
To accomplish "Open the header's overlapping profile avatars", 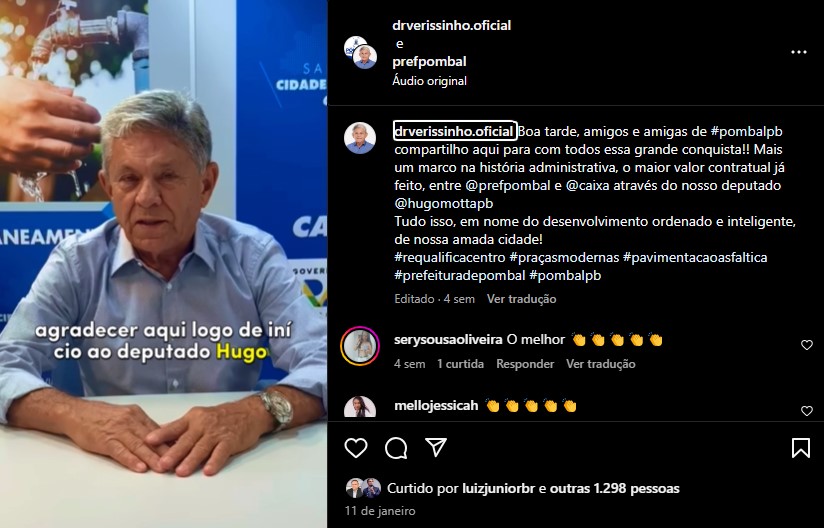I will tap(360, 53).
